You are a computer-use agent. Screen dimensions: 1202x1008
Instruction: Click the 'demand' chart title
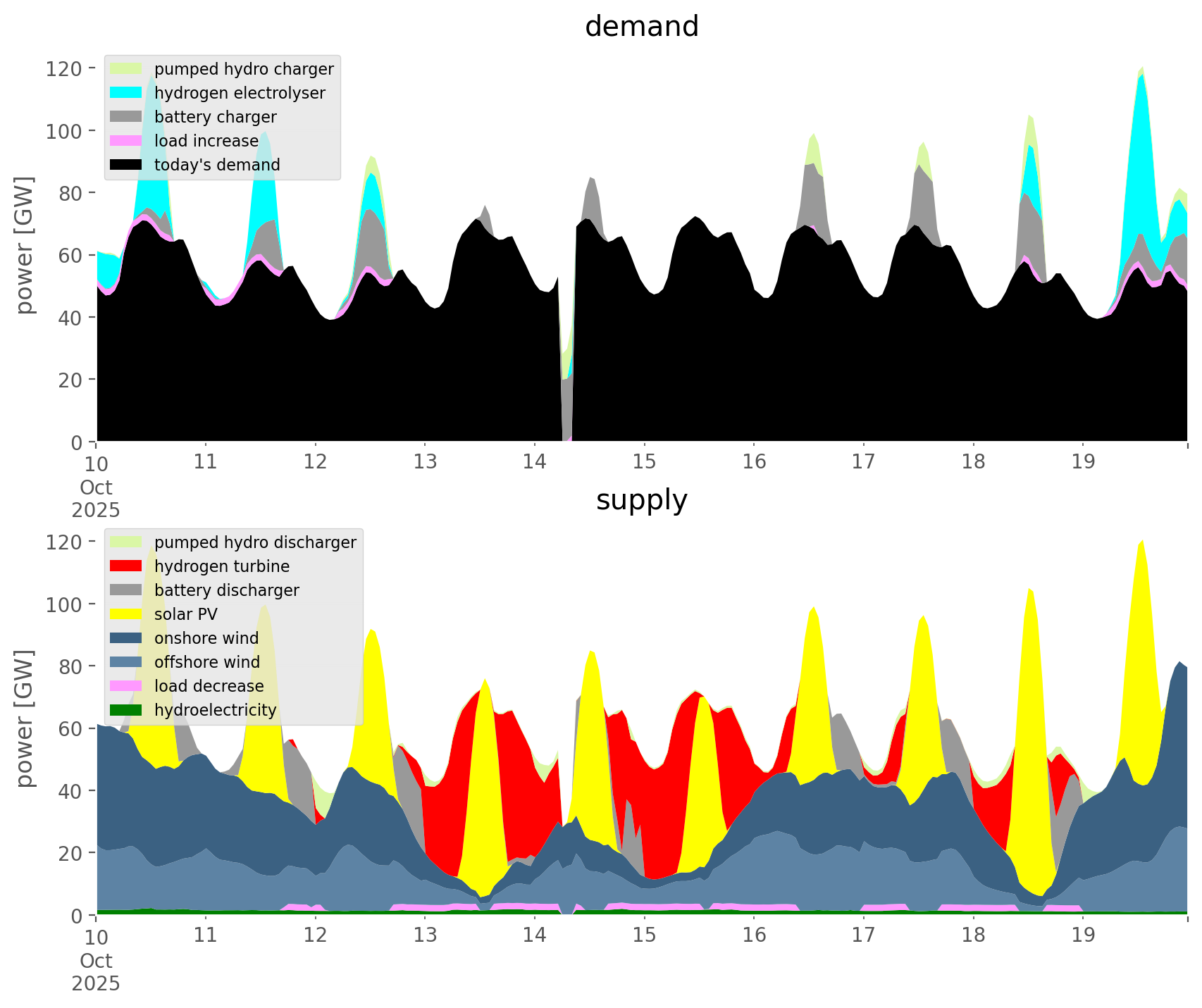(641, 27)
